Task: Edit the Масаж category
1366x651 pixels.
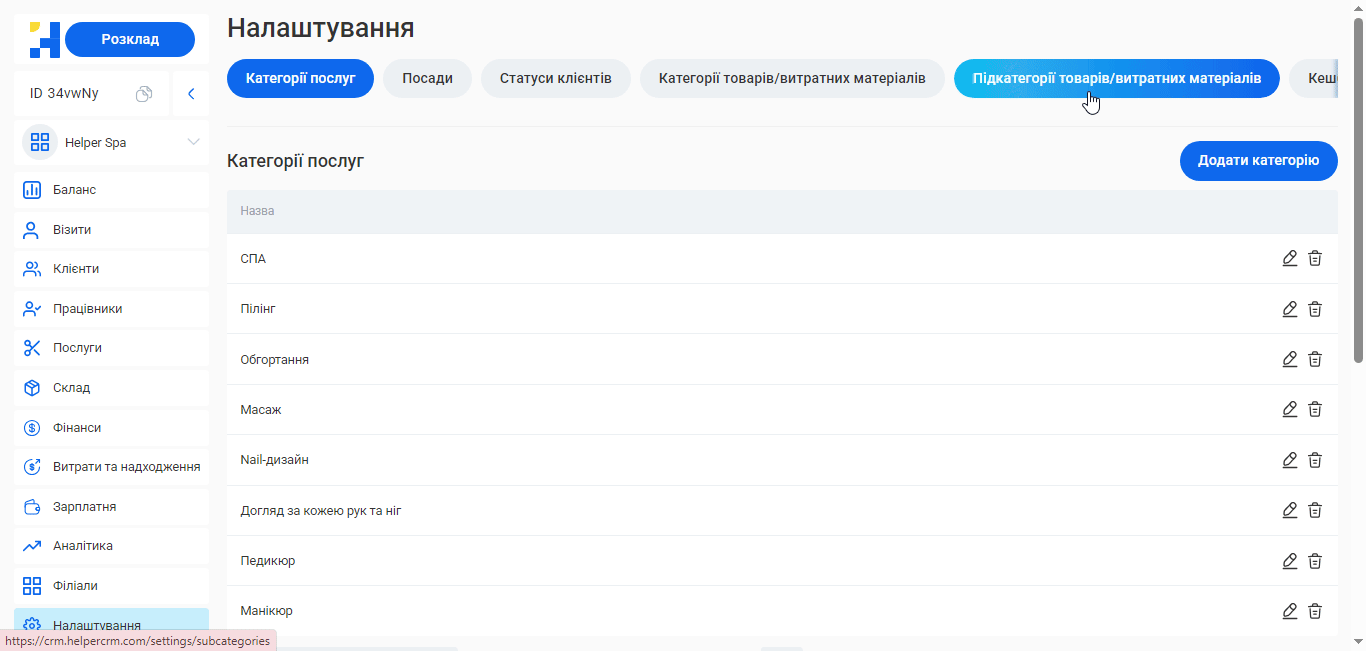Action: pyautogui.click(x=1289, y=409)
